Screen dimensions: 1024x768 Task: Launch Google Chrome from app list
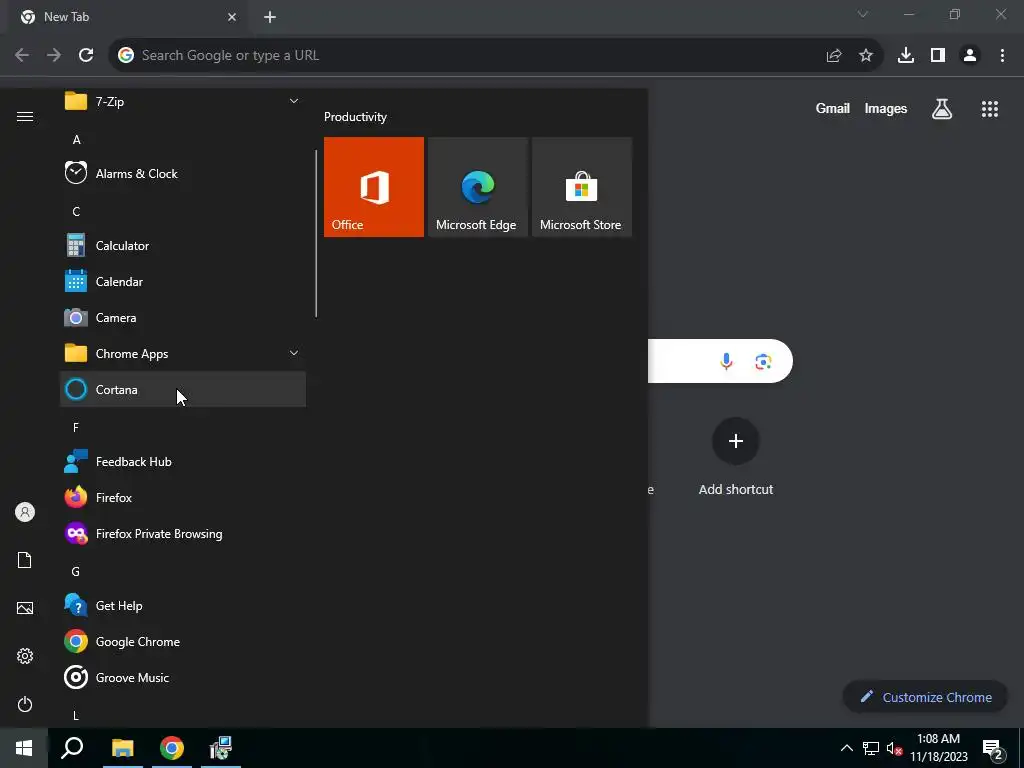(x=183, y=641)
